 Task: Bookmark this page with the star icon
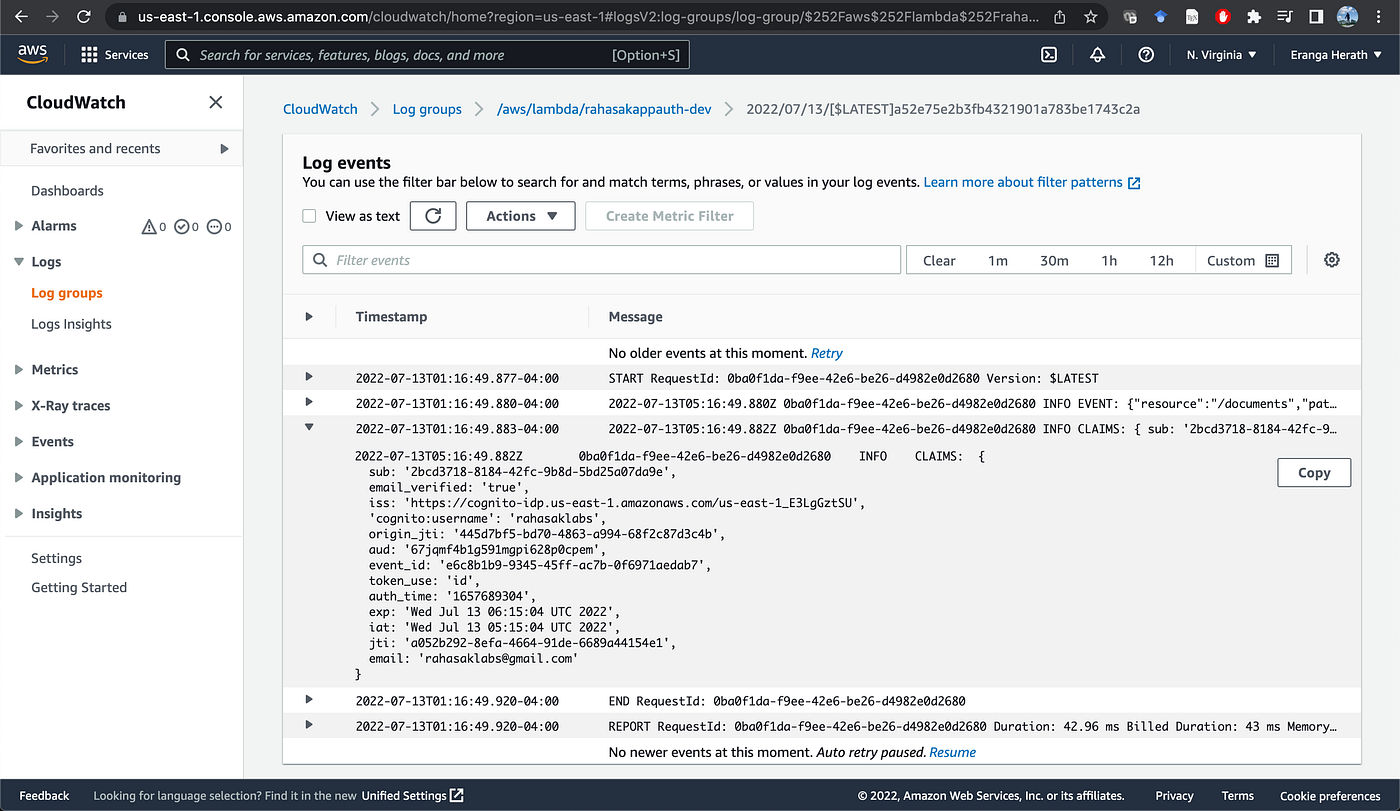pos(1090,17)
